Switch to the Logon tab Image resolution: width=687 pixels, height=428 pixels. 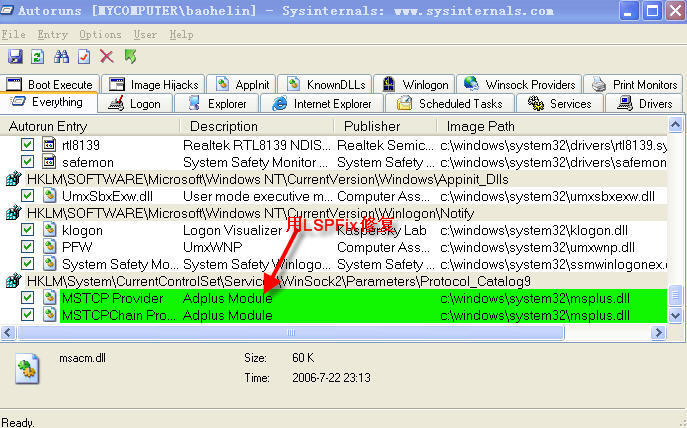pyautogui.click(x=135, y=104)
